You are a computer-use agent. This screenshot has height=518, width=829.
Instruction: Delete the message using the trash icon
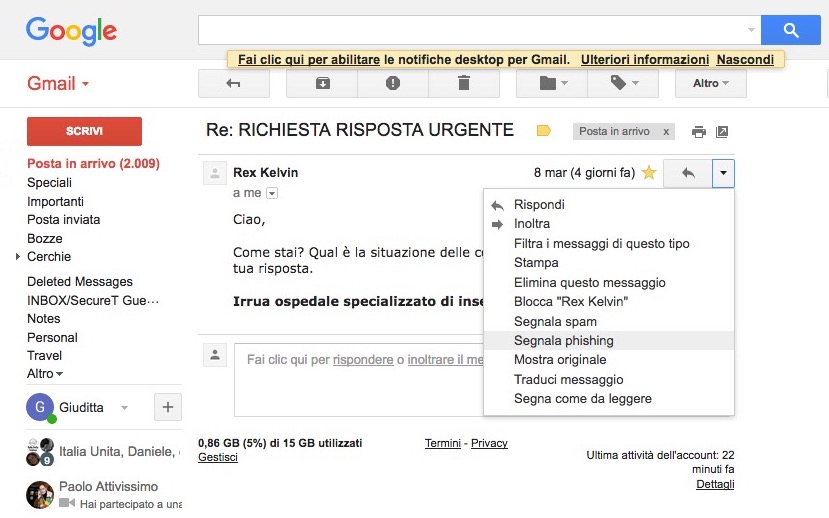pos(463,84)
